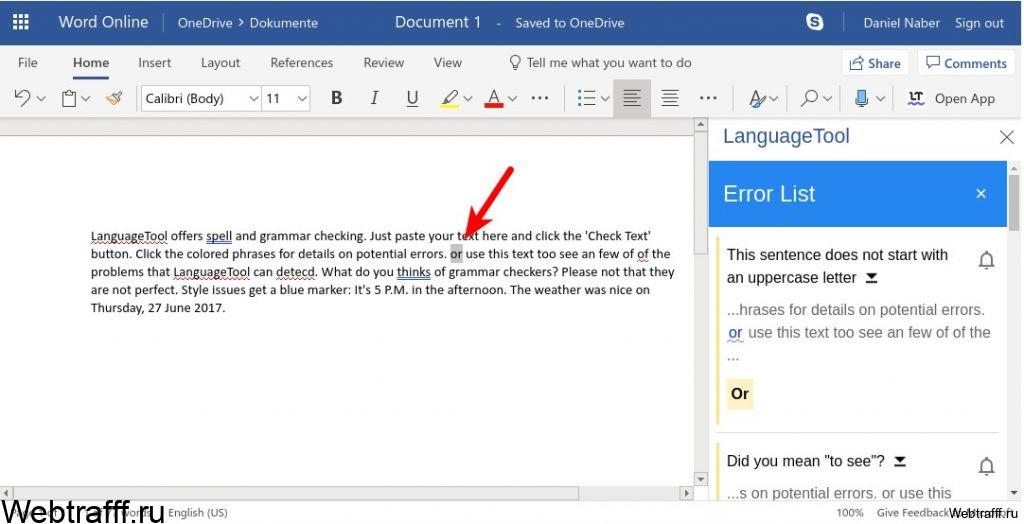Open the app launcher waffle icon
1024x524 pixels.
(x=21, y=22)
